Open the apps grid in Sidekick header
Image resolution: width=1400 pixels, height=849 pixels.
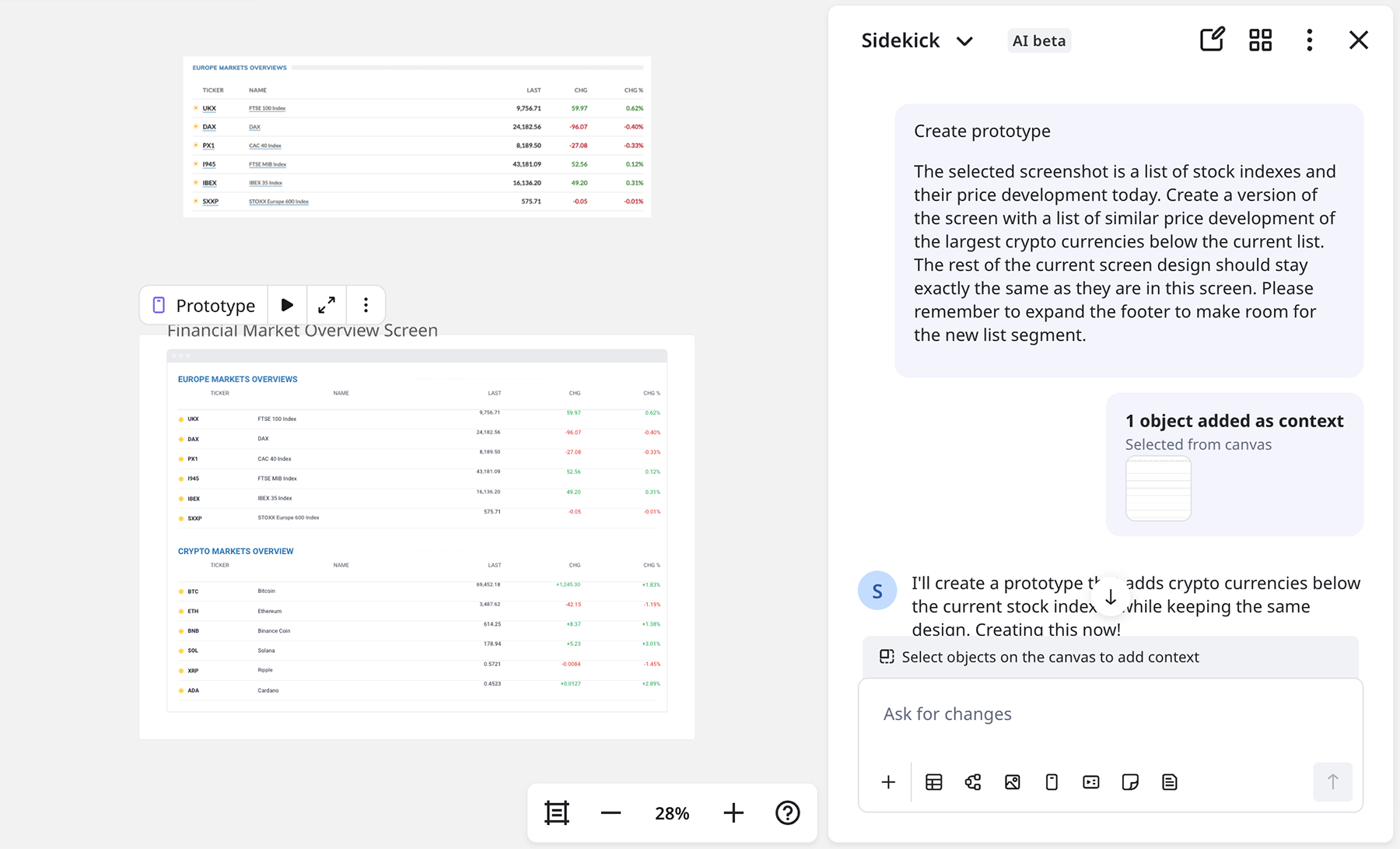1260,38
